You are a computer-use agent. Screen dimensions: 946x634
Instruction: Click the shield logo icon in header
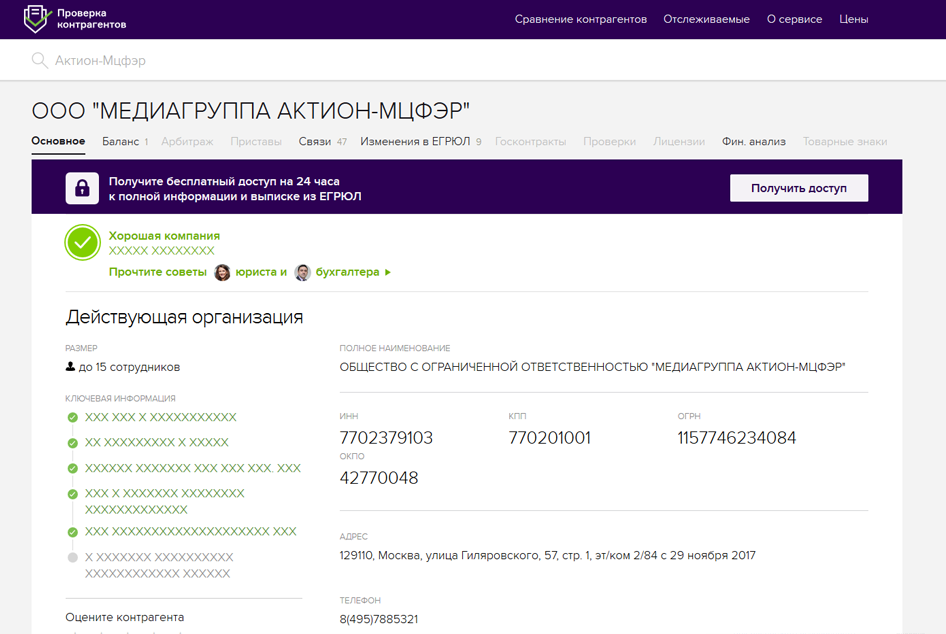pos(36,18)
